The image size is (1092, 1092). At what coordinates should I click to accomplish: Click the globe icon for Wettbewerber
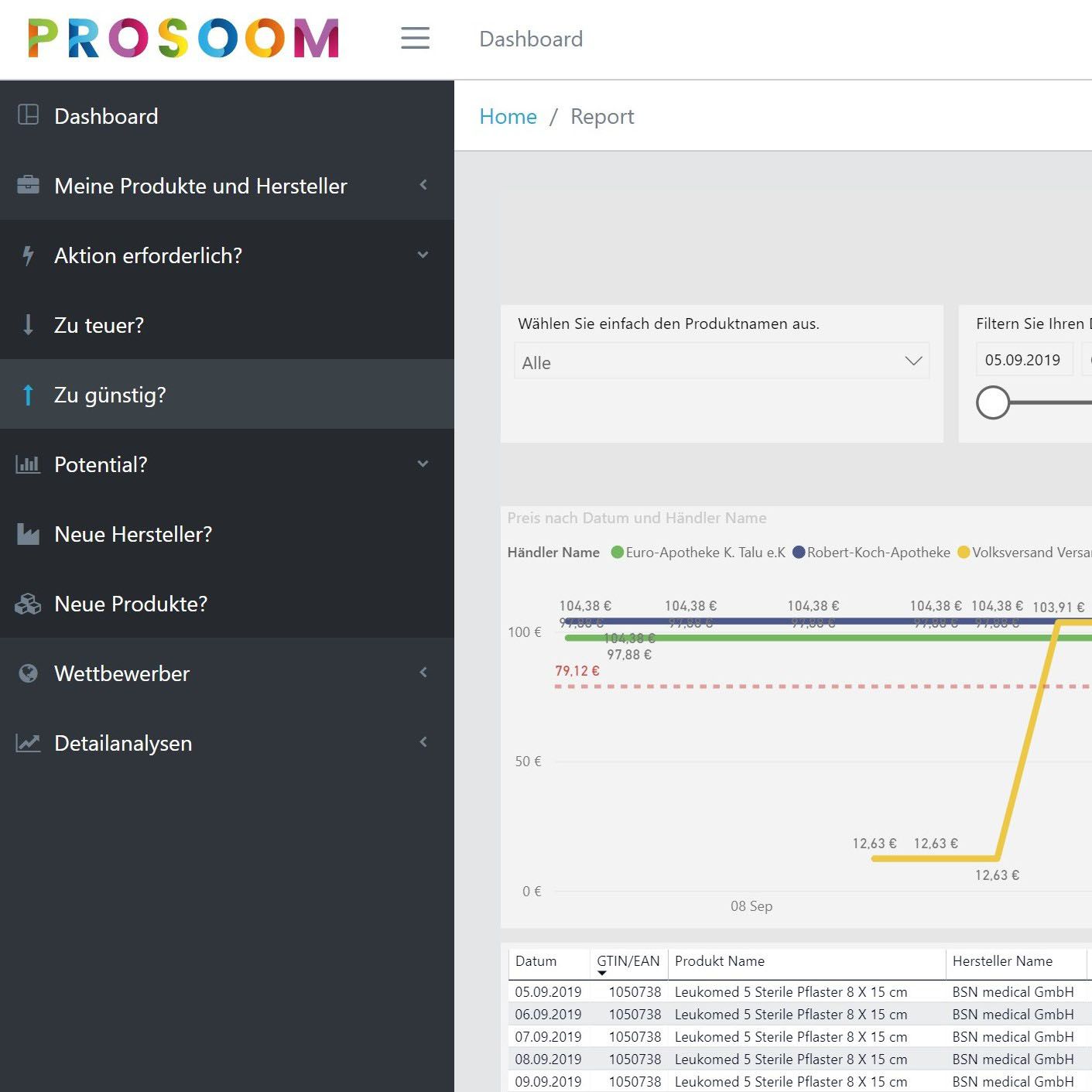coord(28,673)
